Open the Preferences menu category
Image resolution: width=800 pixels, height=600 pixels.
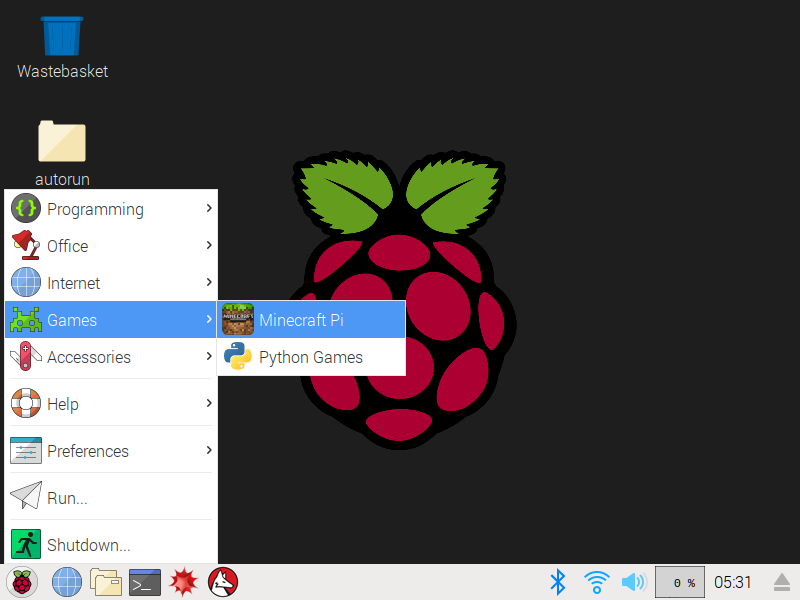[111, 451]
